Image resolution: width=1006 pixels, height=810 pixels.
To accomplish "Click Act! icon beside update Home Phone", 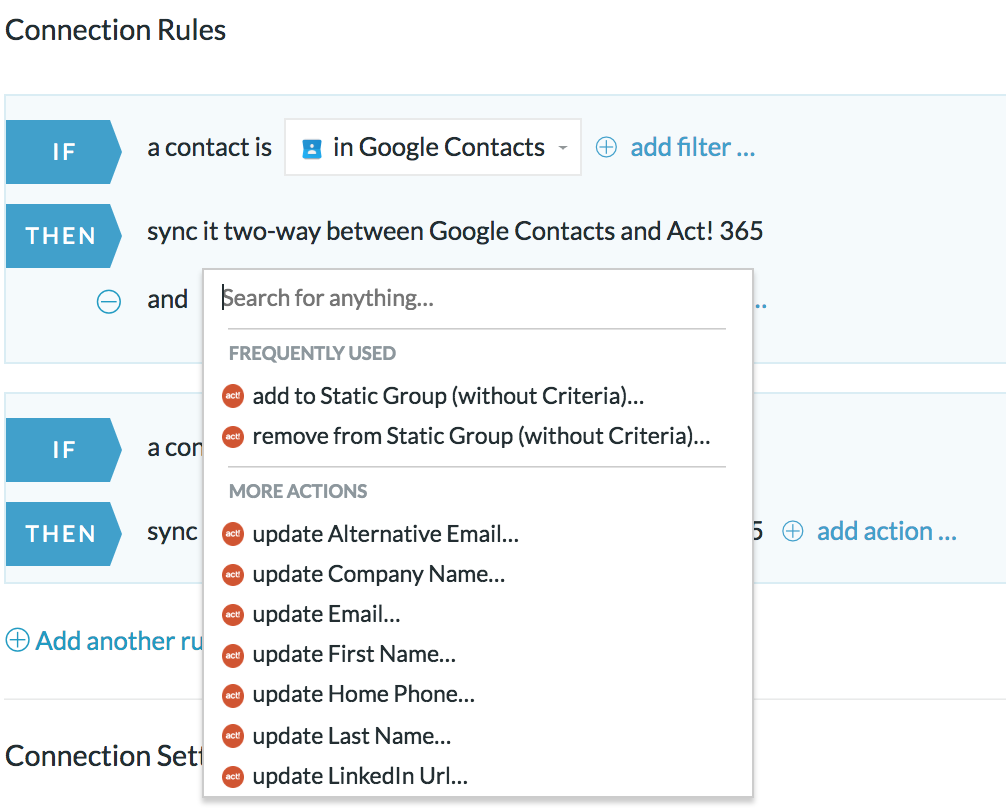I will click(x=233, y=695).
